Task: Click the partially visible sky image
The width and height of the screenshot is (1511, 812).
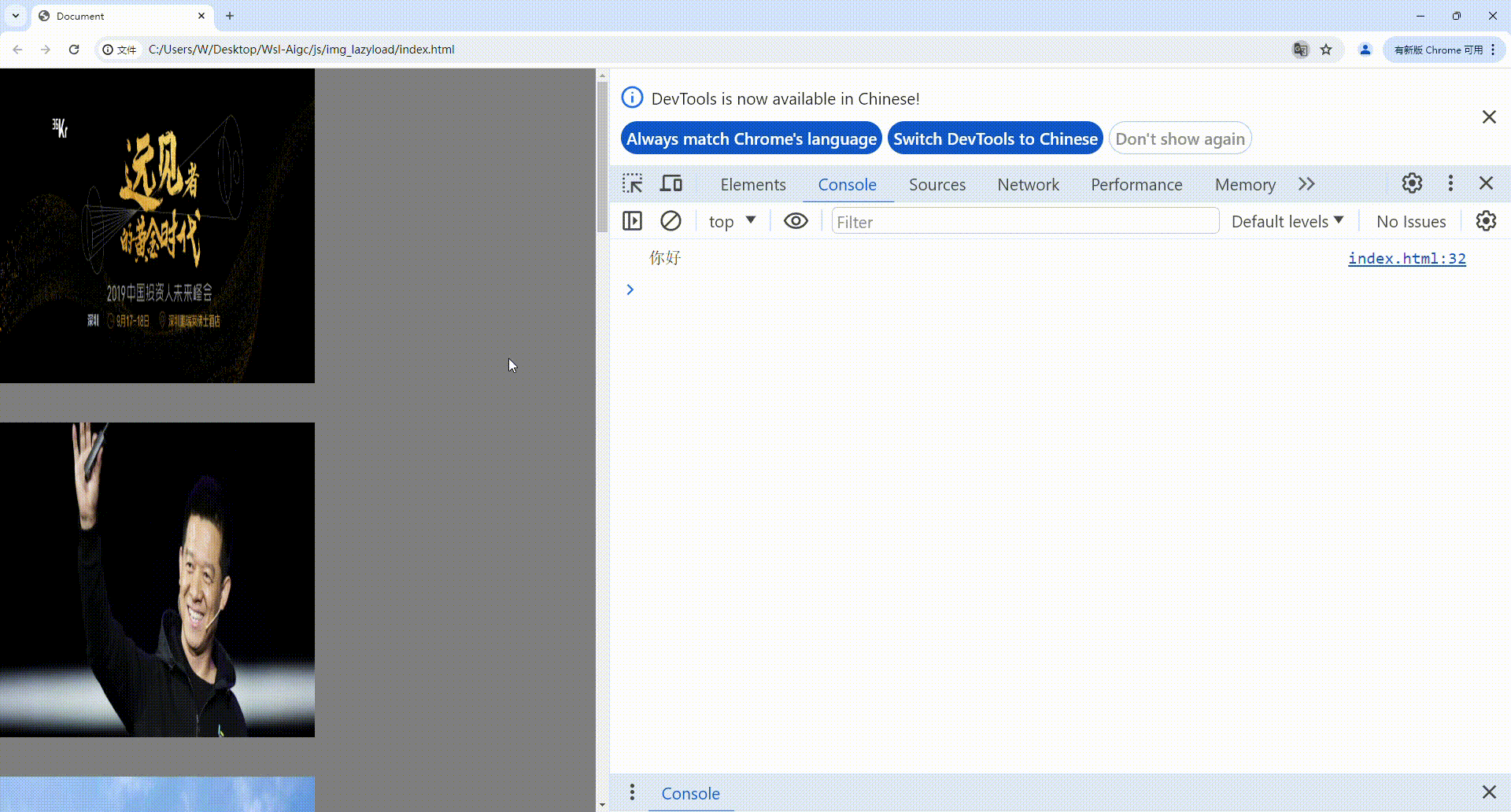Action: point(157,794)
